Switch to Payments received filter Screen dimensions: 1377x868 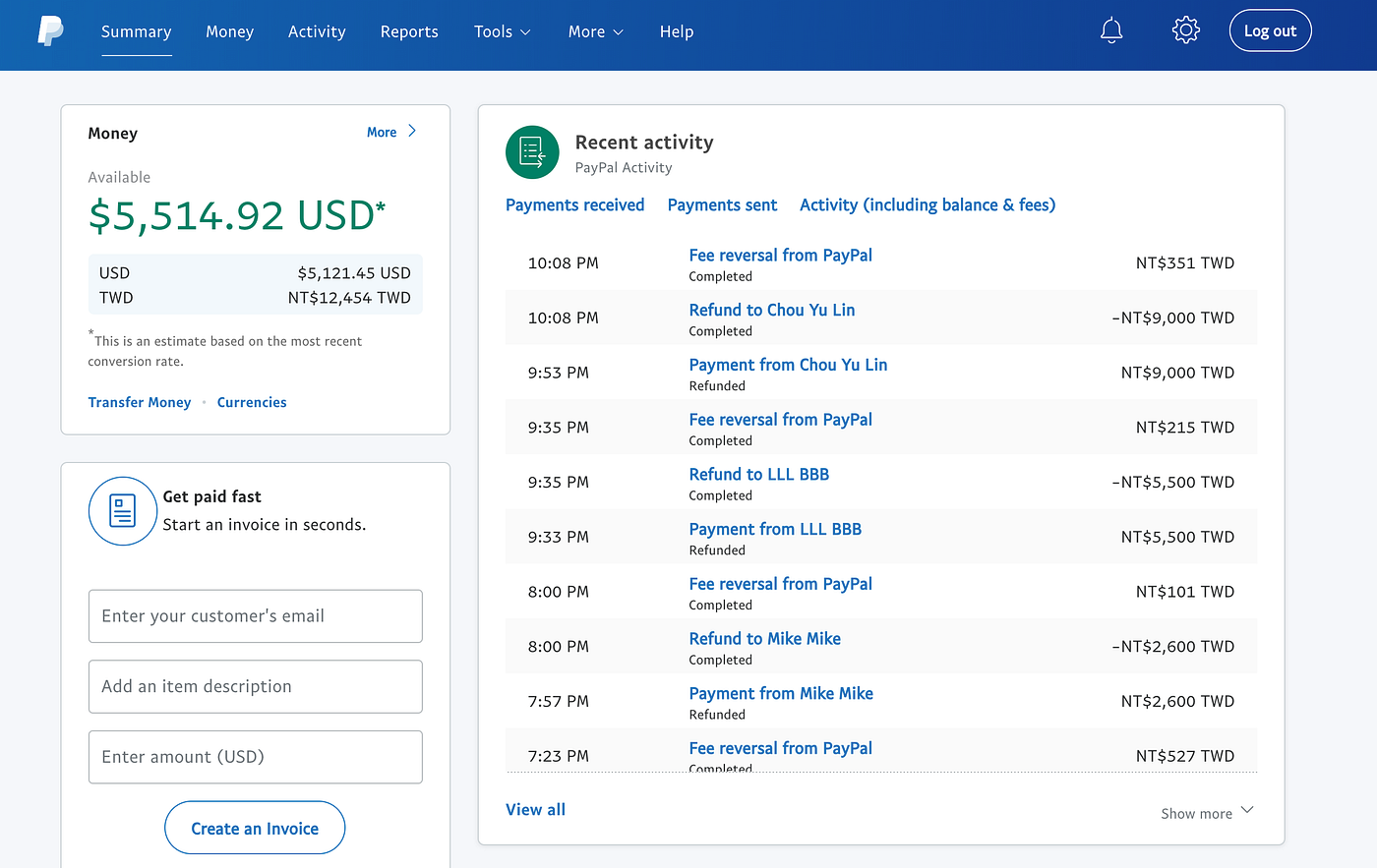[x=575, y=204]
